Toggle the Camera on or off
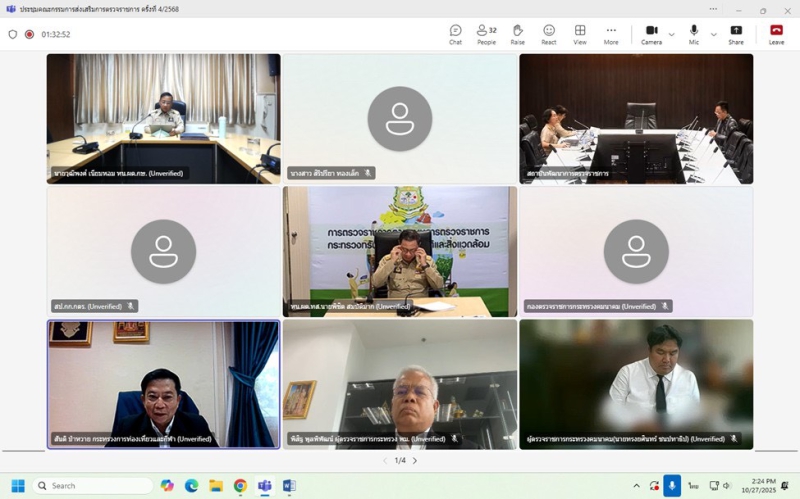The image size is (800, 499). tap(651, 34)
